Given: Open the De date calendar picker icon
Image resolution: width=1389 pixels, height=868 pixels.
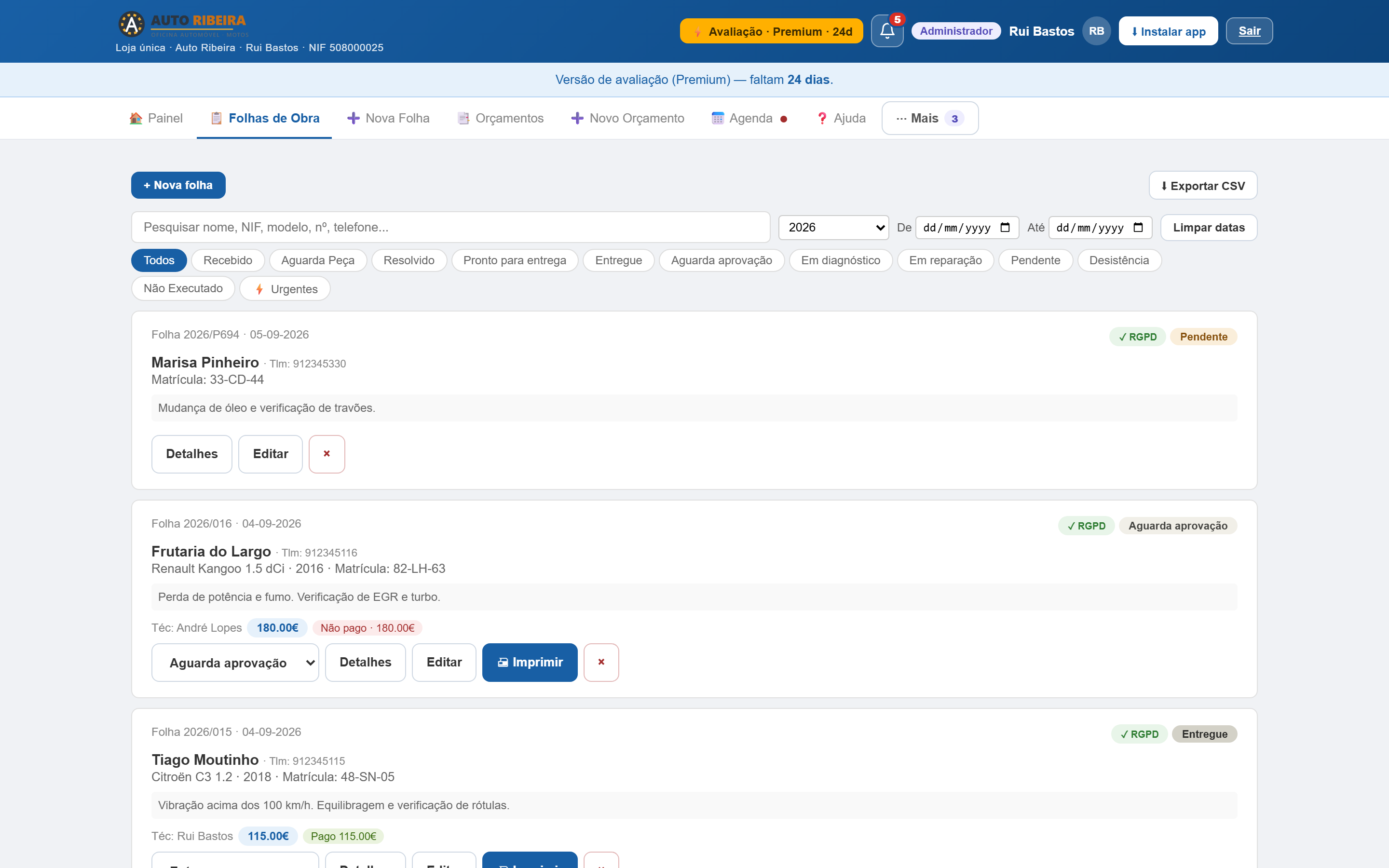Looking at the screenshot, I should (1005, 227).
